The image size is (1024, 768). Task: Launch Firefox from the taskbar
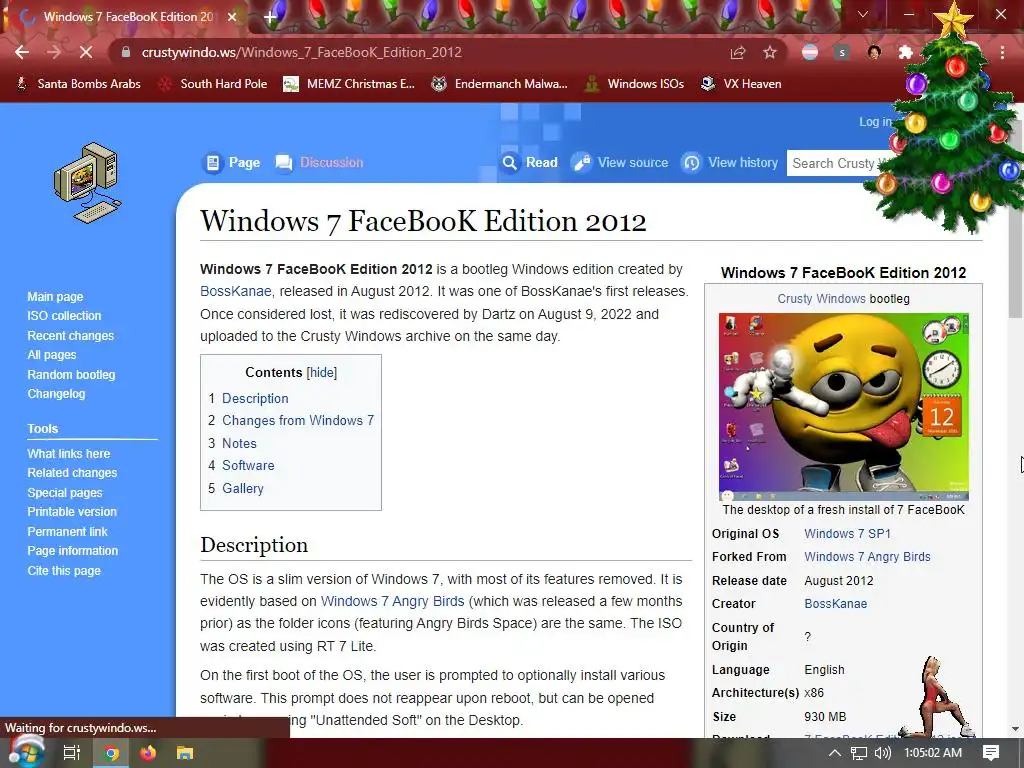[148, 753]
